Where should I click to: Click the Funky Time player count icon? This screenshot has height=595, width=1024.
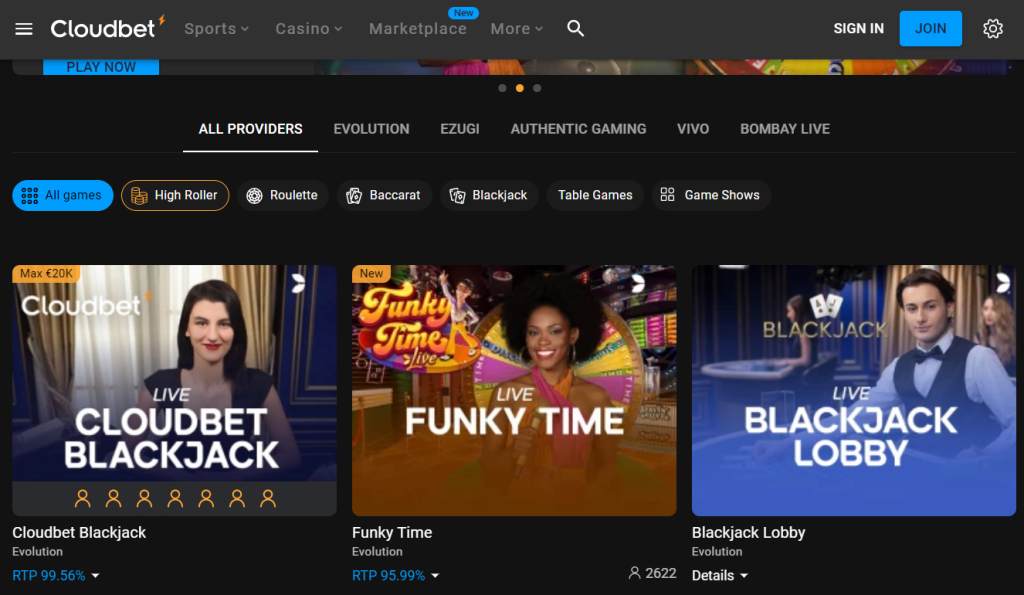click(634, 573)
